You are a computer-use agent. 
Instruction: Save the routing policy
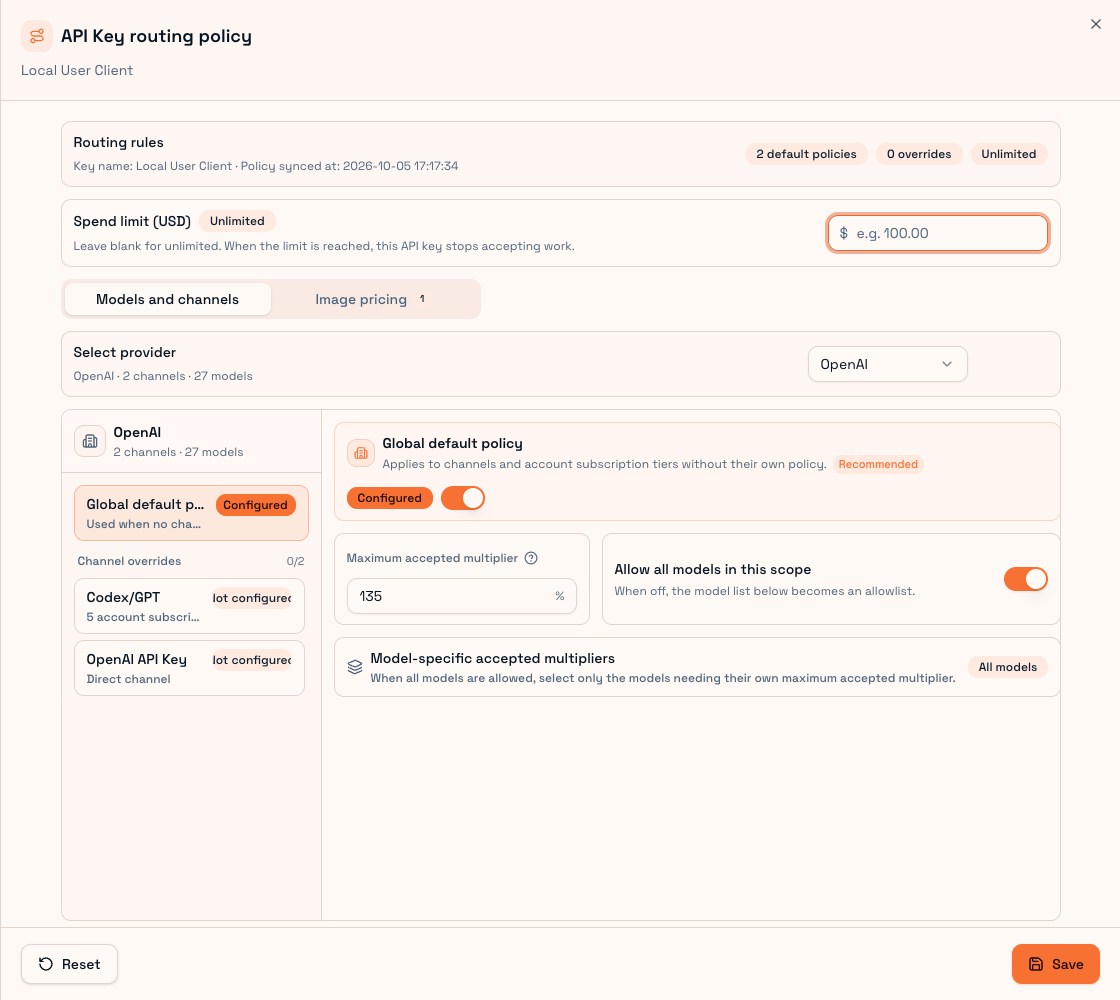(x=1056, y=964)
